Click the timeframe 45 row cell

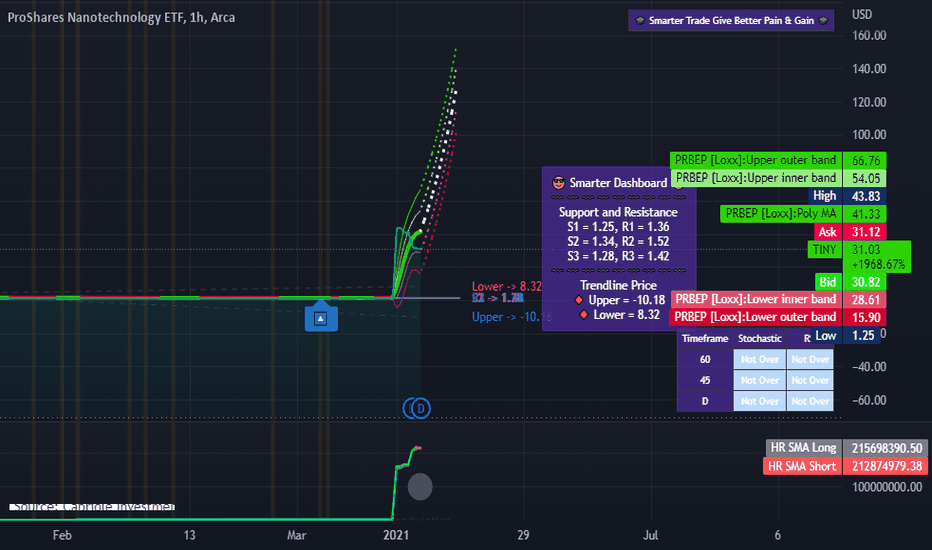pyautogui.click(x=705, y=380)
